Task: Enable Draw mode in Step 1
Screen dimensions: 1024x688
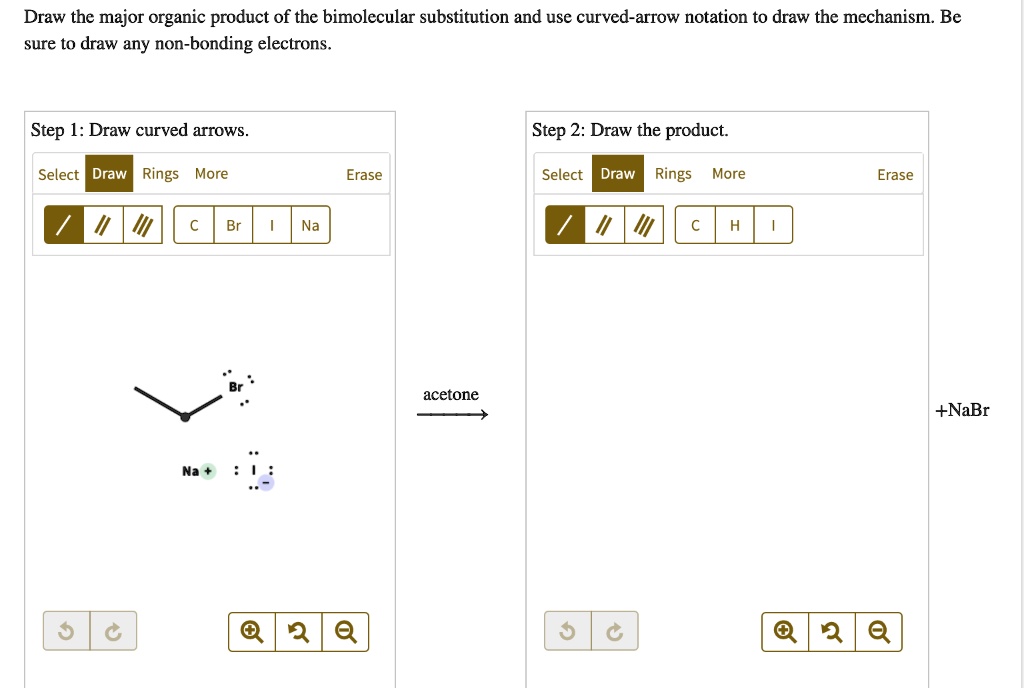Action: 108,173
